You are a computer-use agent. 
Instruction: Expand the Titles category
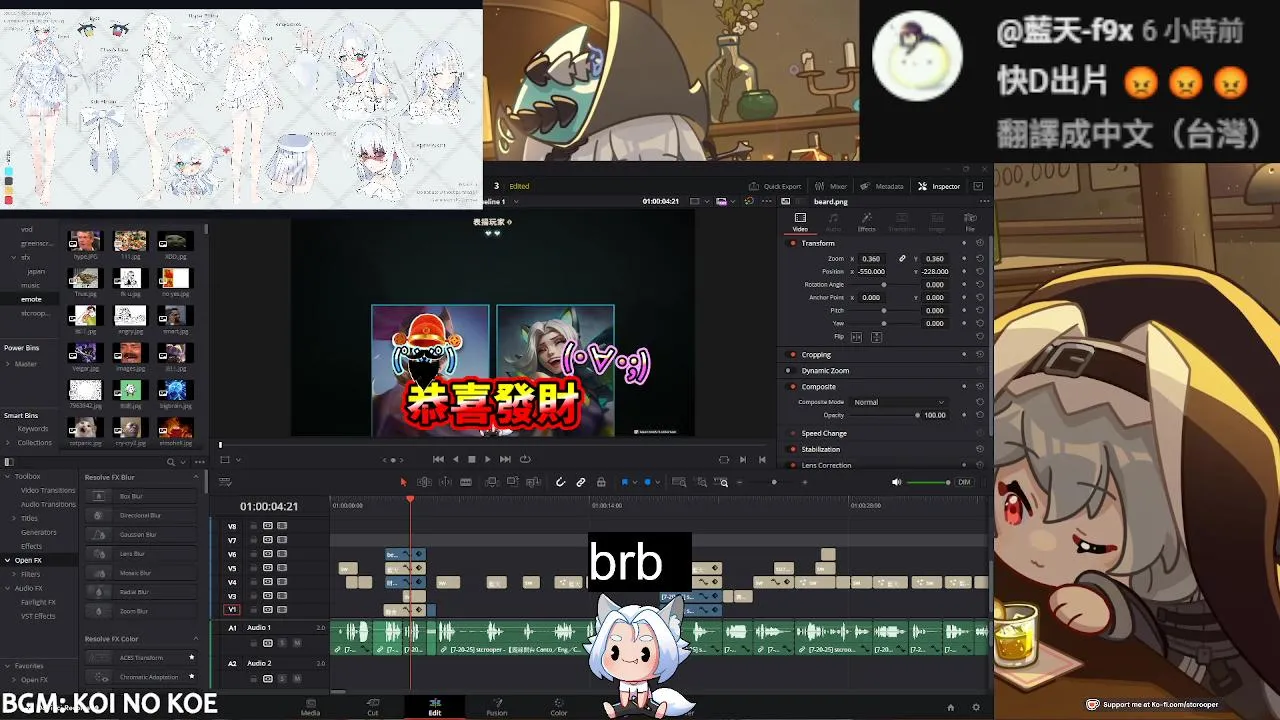15,518
